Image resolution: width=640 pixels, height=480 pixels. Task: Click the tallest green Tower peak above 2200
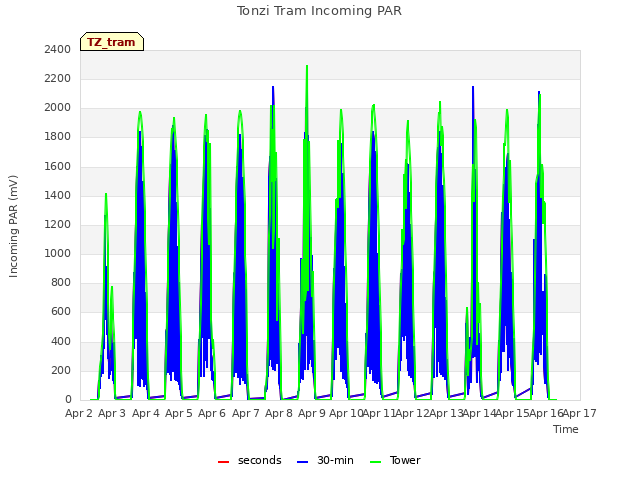(307, 66)
